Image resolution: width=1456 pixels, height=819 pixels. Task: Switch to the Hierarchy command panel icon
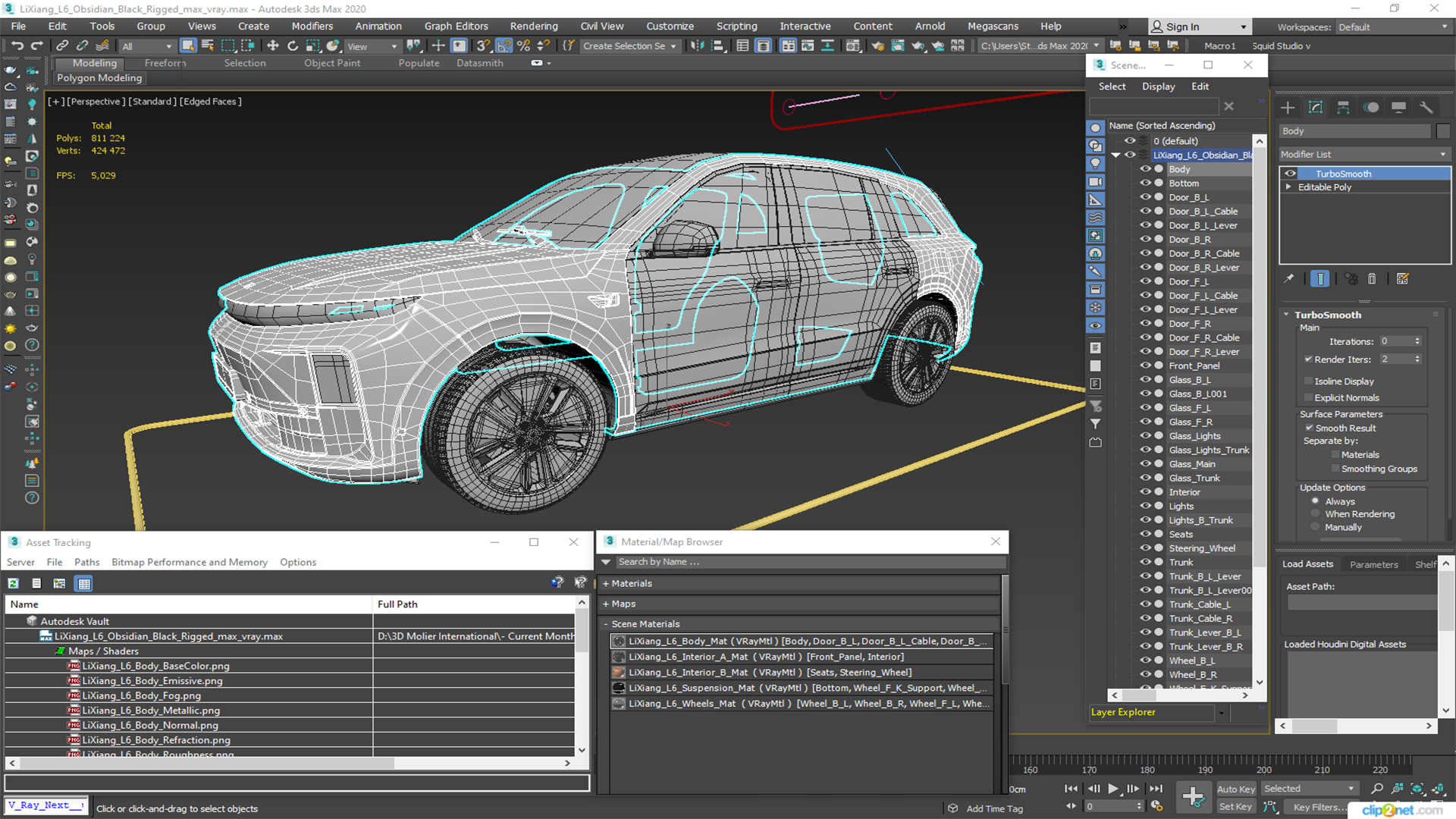point(1343,108)
